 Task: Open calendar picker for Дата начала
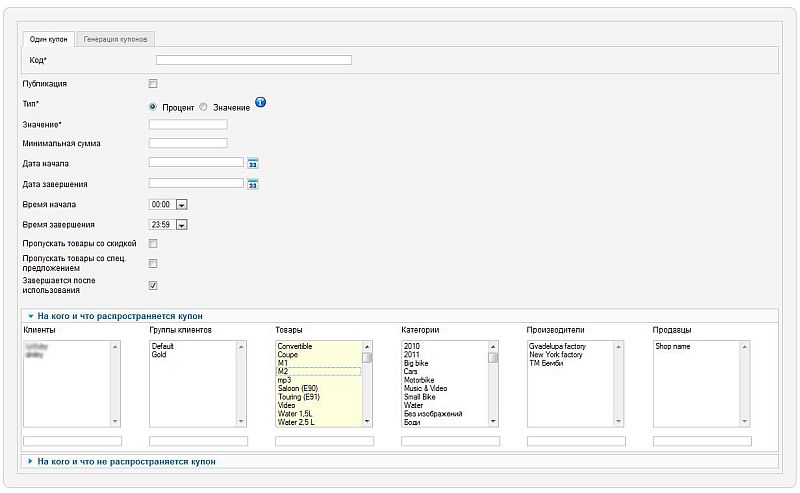[x=253, y=163]
